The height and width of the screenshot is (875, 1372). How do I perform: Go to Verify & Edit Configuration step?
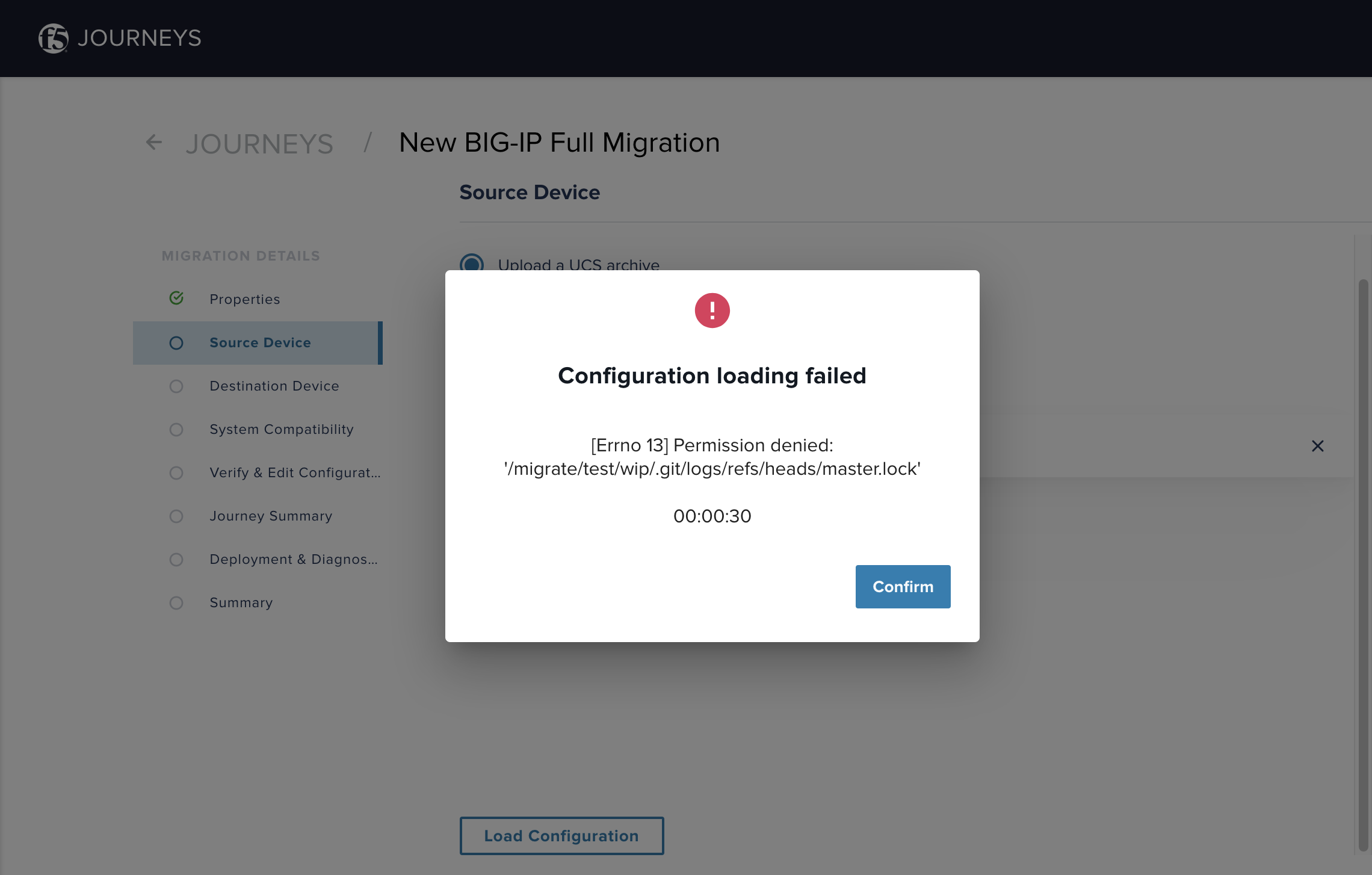[295, 472]
